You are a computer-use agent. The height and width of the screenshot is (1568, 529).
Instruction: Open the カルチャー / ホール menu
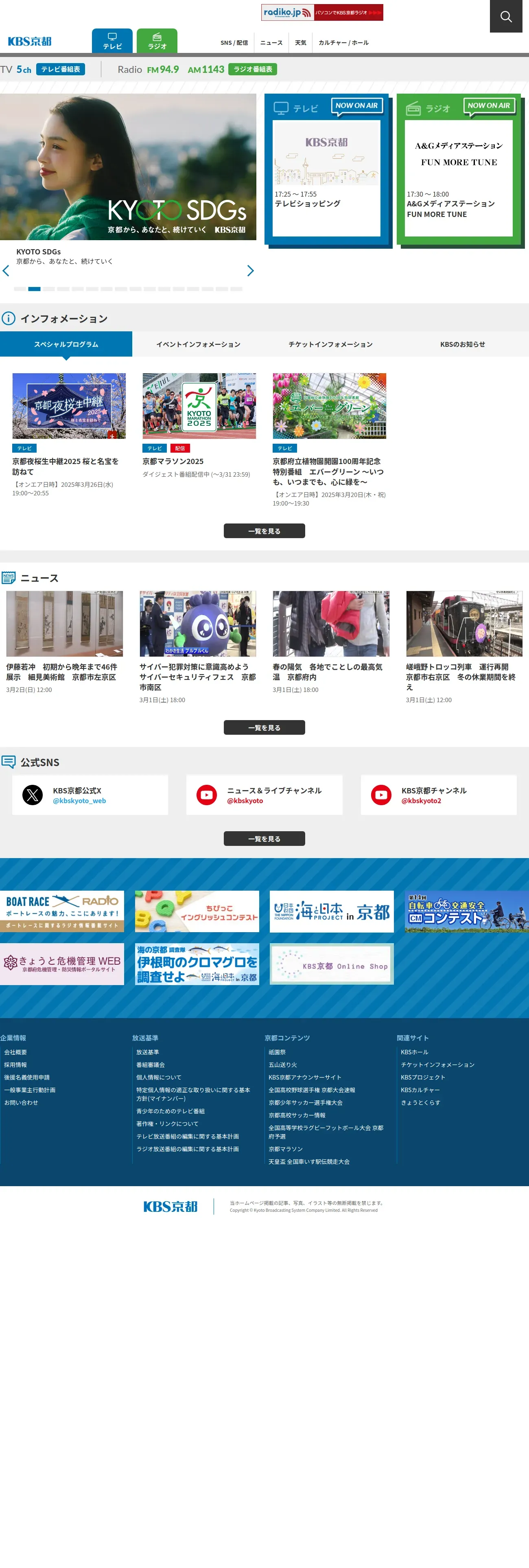(x=343, y=43)
